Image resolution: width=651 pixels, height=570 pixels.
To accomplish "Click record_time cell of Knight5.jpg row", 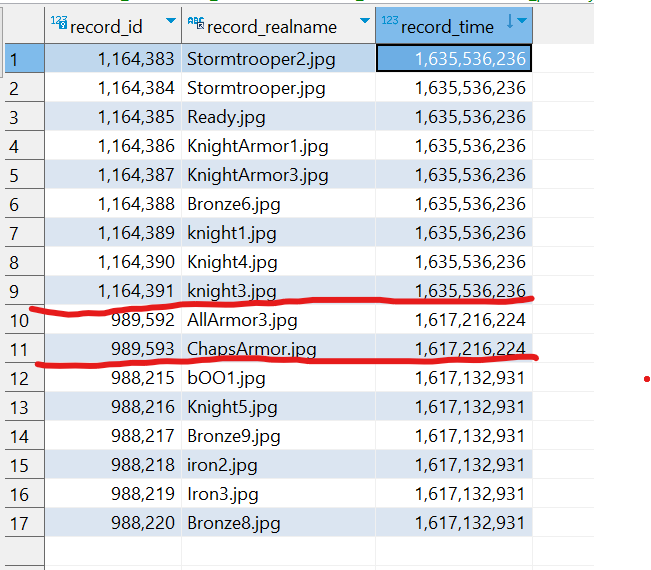I will coord(454,407).
